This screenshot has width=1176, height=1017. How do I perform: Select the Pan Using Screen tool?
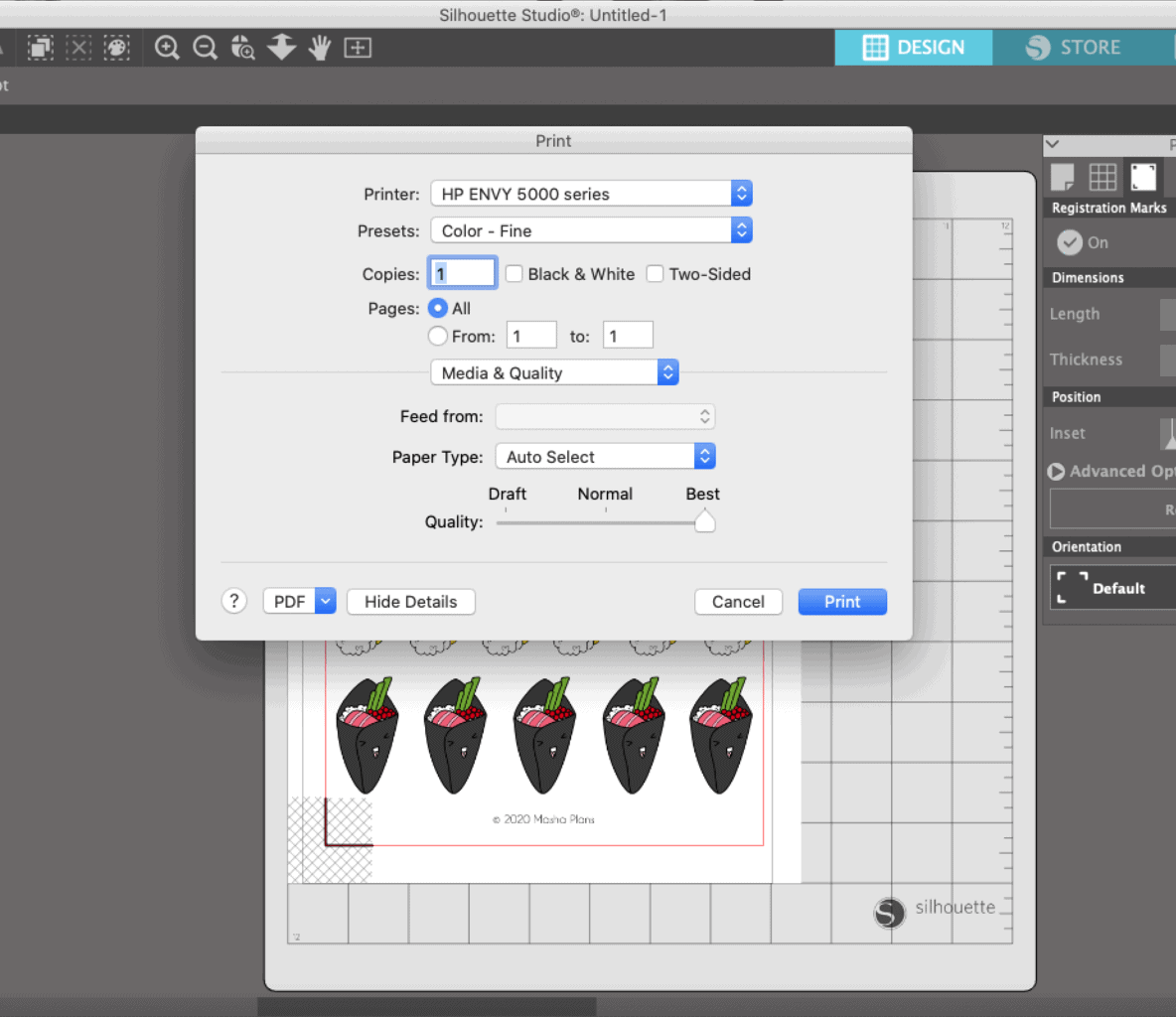319,47
